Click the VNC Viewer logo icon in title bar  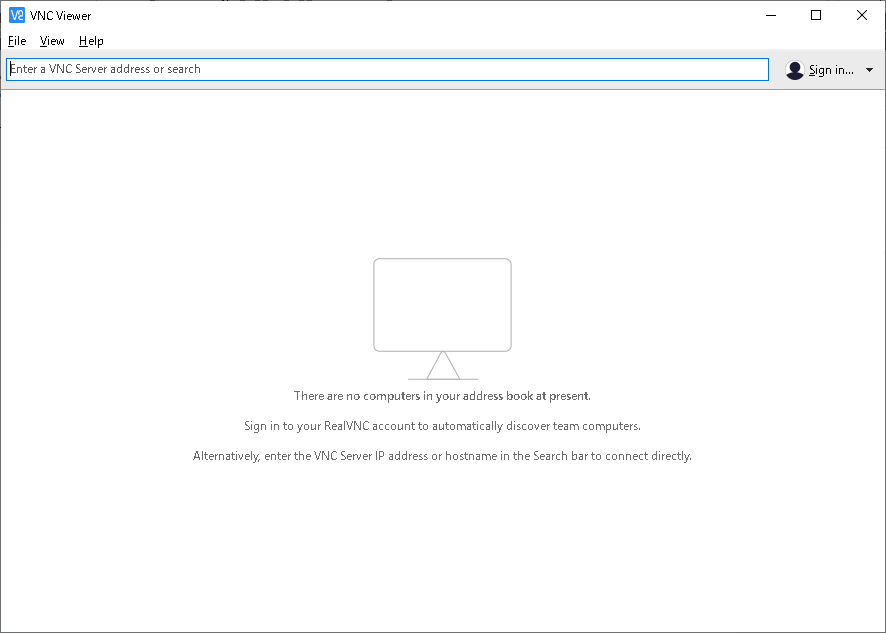click(17, 15)
